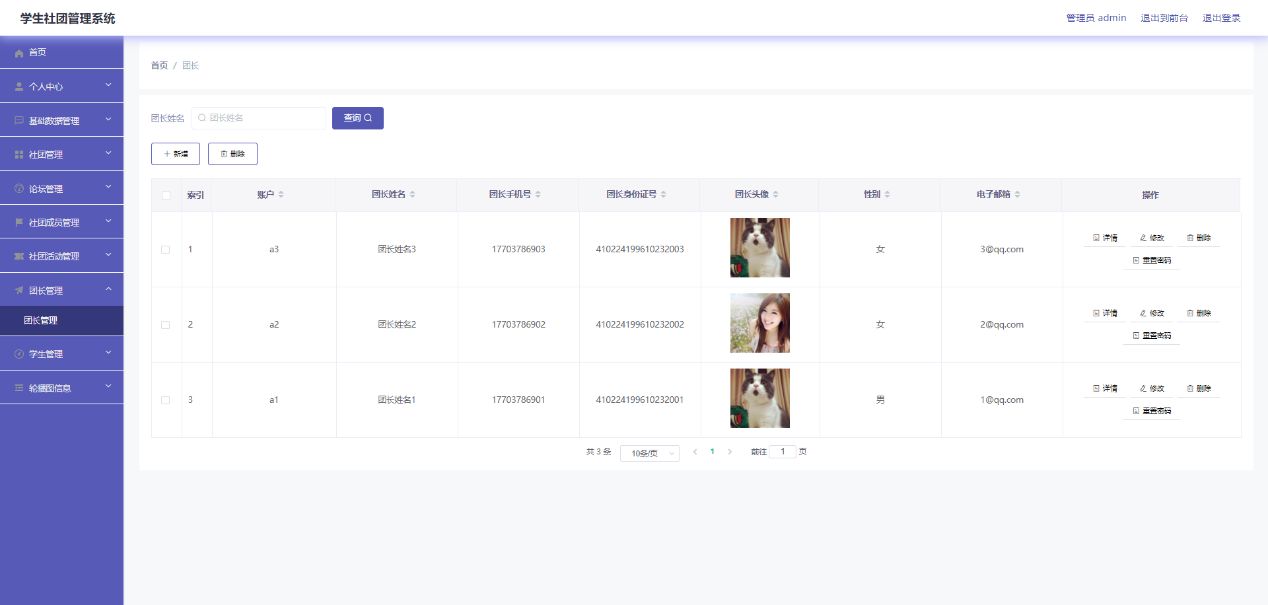Go to next page with right arrow
The image size is (1268, 605).
point(730,452)
